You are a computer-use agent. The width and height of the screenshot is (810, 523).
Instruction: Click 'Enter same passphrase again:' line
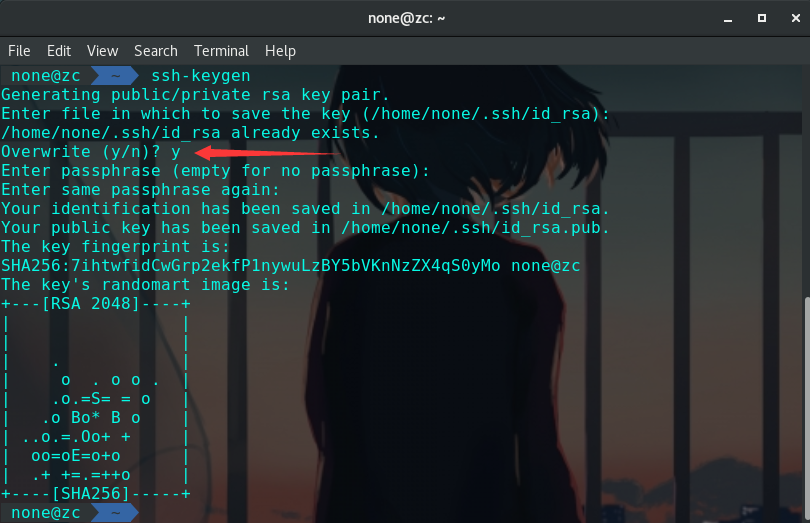(140, 190)
